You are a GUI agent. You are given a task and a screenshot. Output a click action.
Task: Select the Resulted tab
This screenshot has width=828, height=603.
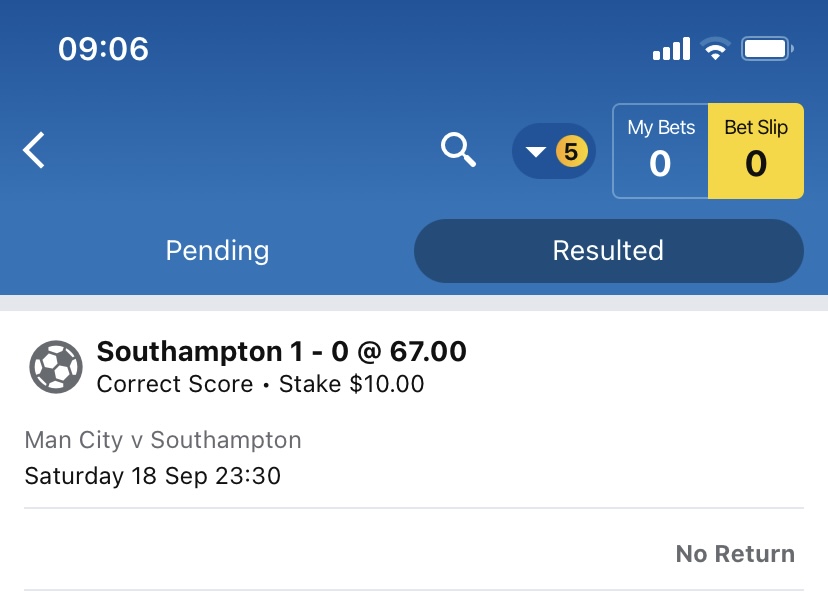tap(608, 251)
